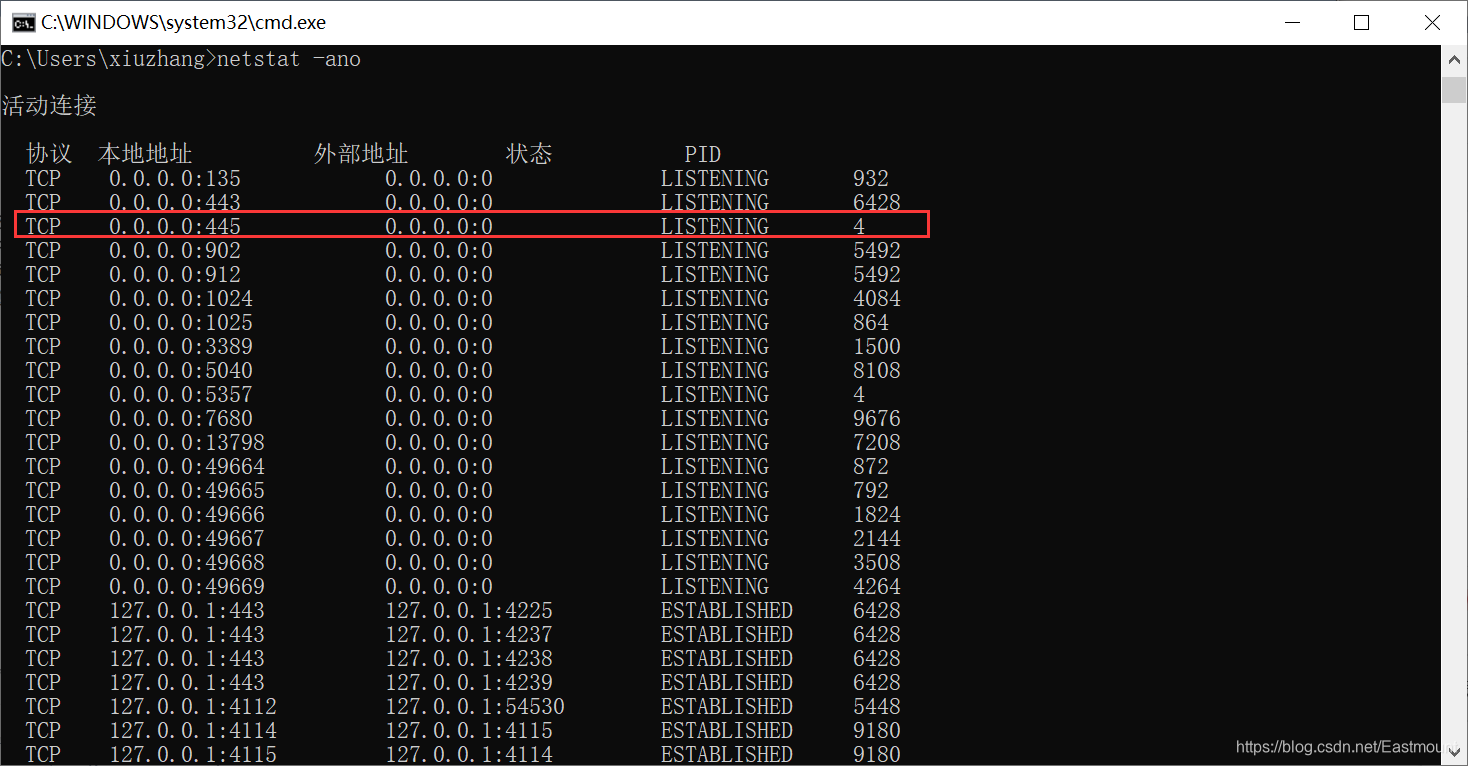Click PID value 864
This screenshot has height=766, width=1468.
tap(871, 323)
